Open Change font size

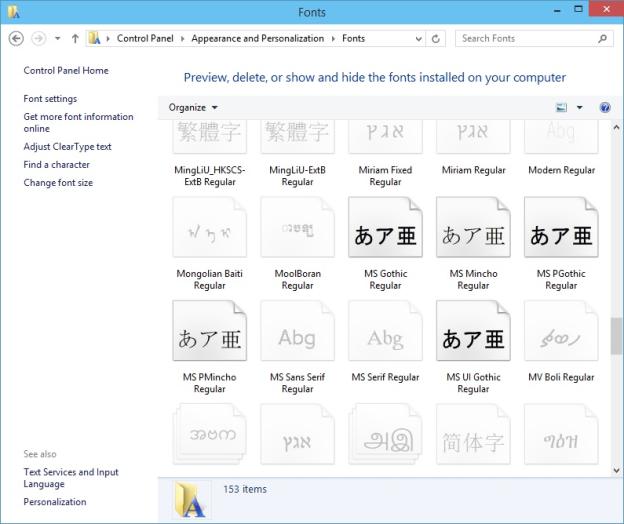point(58,183)
